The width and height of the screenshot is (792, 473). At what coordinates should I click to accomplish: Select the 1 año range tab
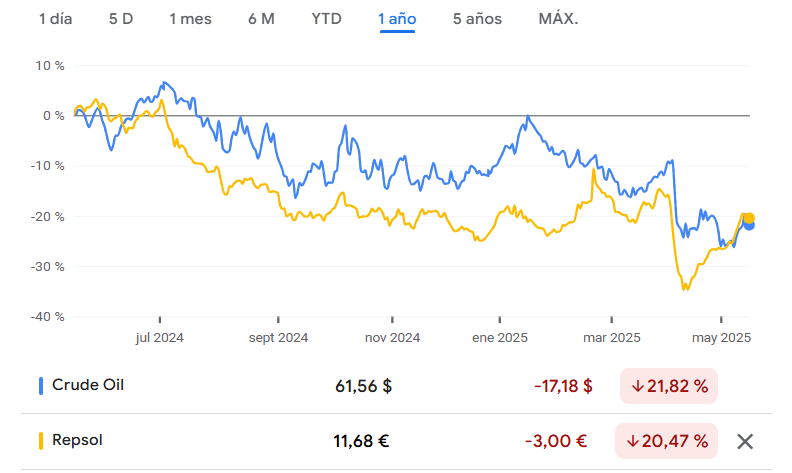tap(397, 19)
